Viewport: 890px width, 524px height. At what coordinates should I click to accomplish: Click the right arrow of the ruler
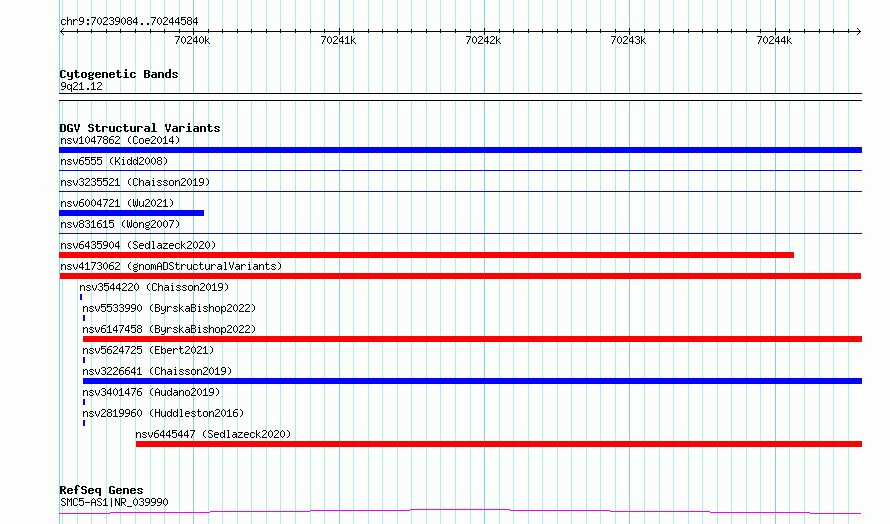(x=858, y=32)
